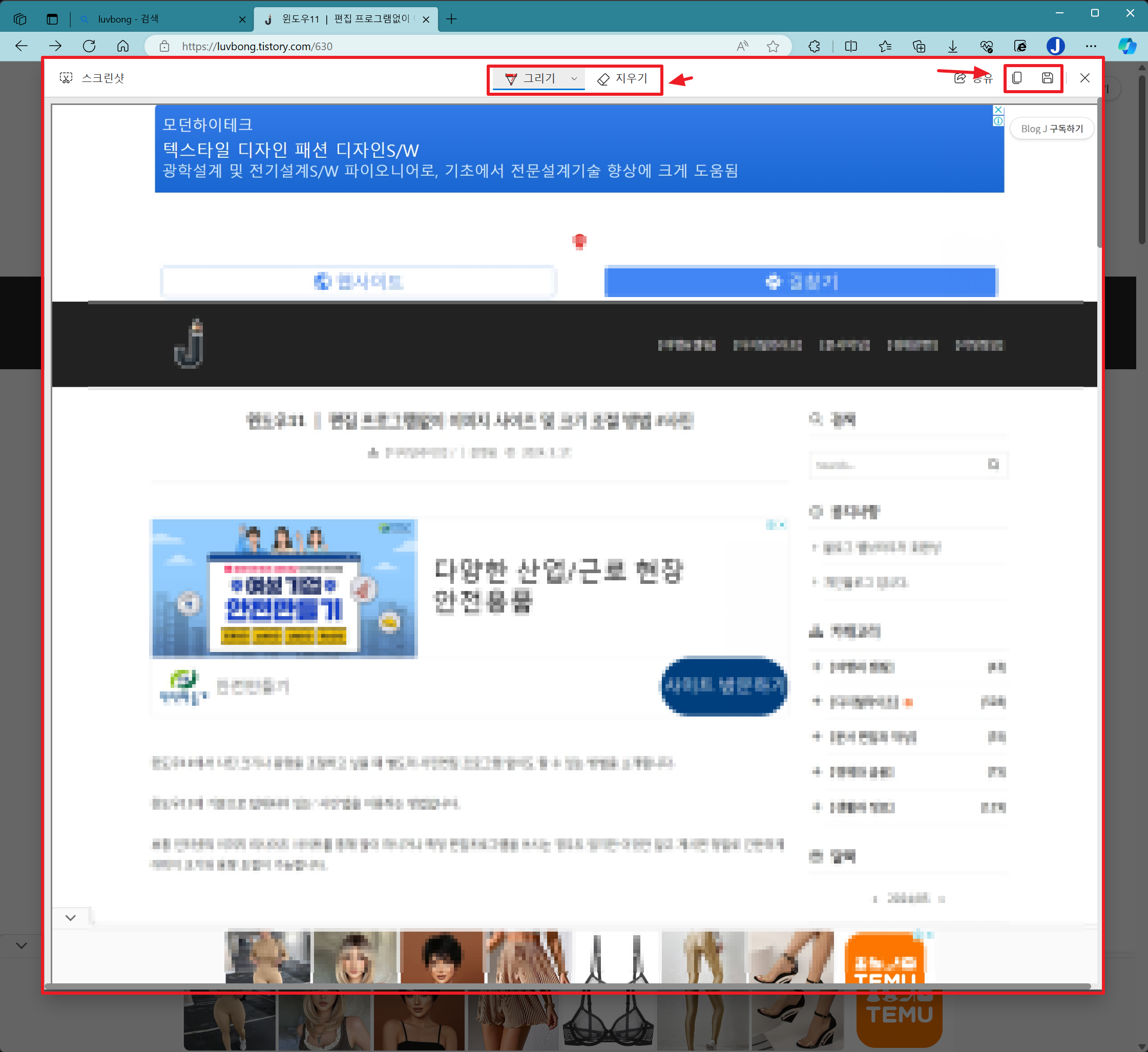Click the Blog J 구독하기 subscribe button

[1051, 129]
